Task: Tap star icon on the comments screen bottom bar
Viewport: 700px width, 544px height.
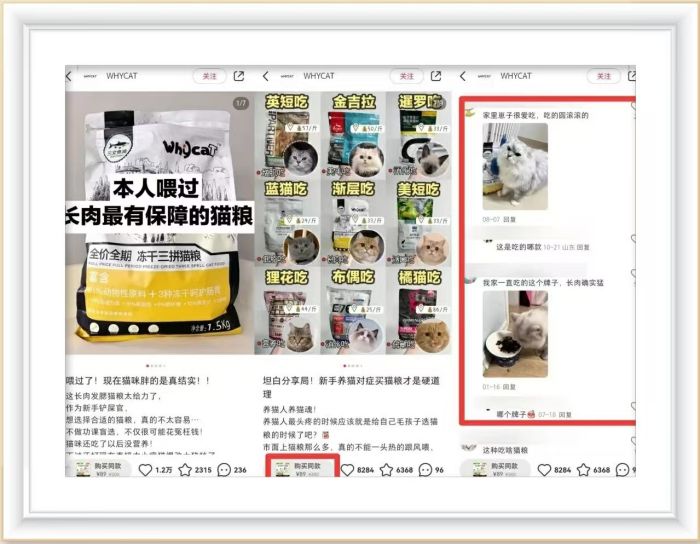Action: 584,469
